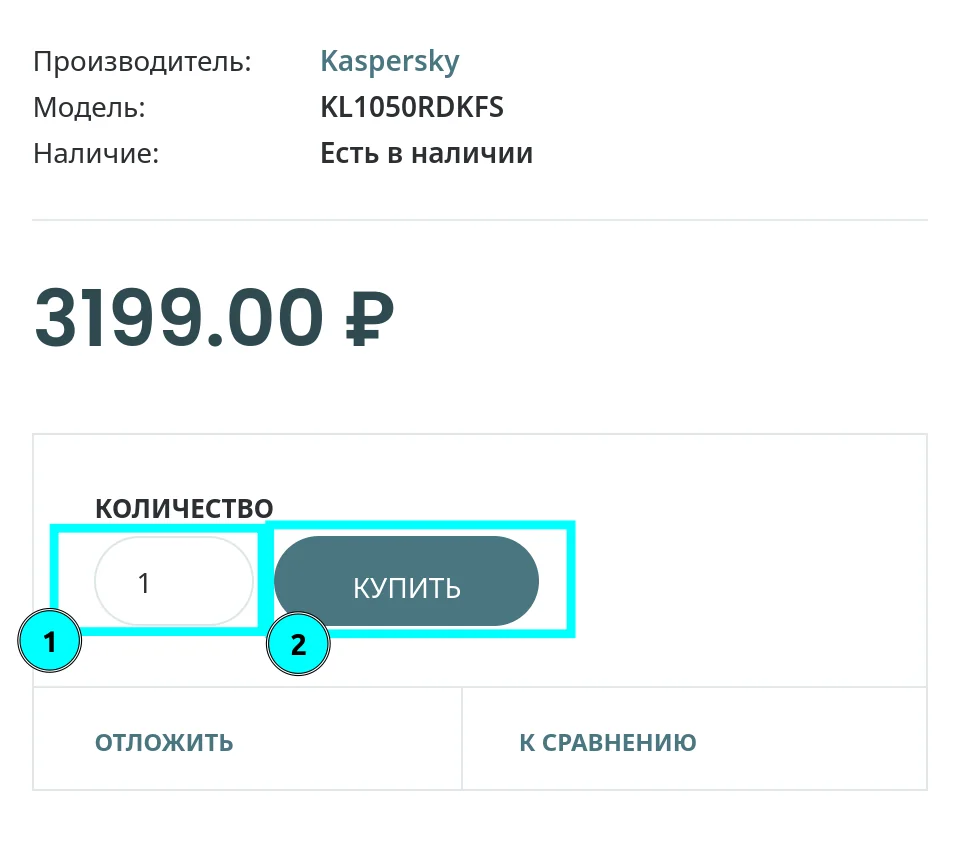This screenshot has height=864, width=973.
Task: Click the 3199.00 price amount
Action: (x=179, y=318)
